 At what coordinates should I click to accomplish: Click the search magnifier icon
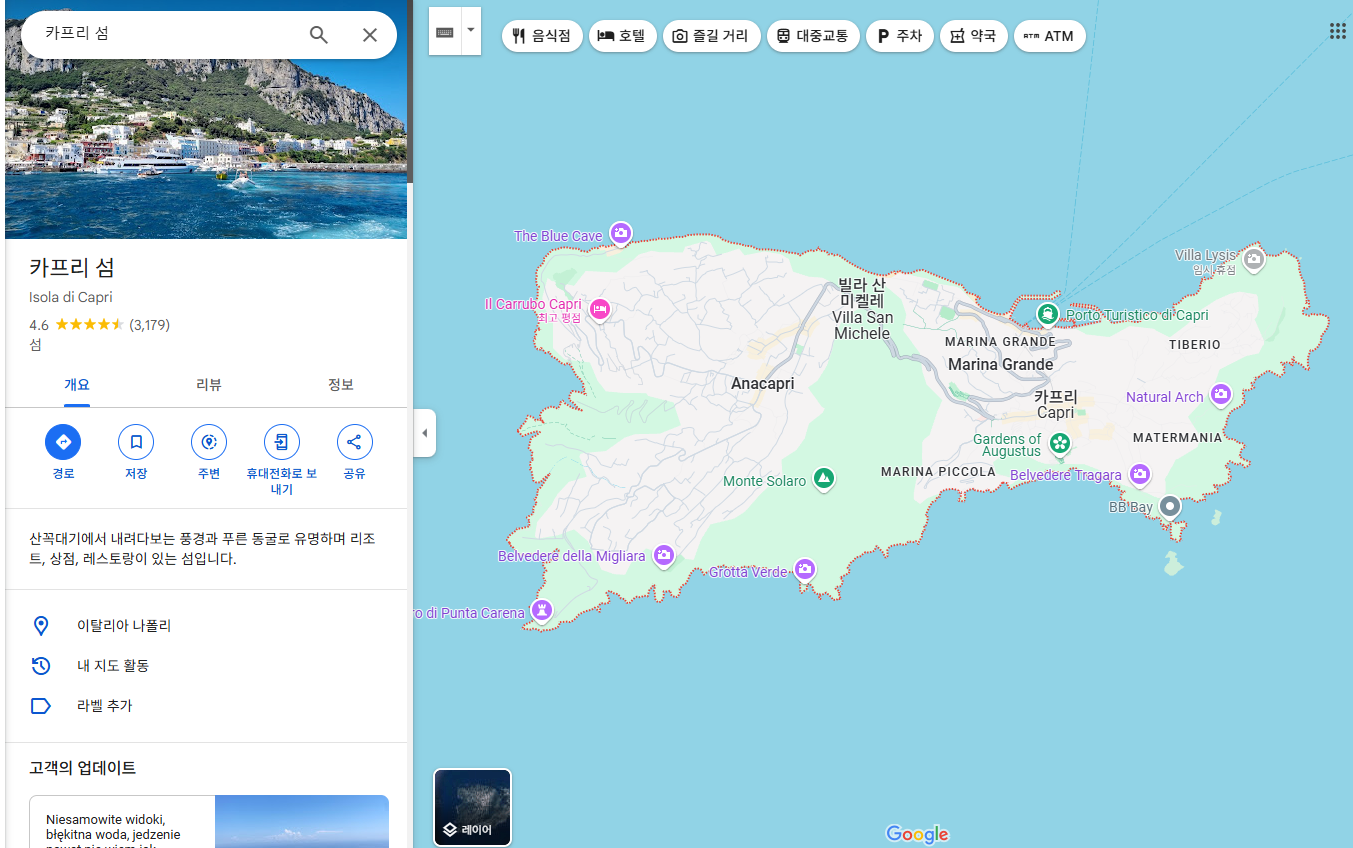(318, 35)
